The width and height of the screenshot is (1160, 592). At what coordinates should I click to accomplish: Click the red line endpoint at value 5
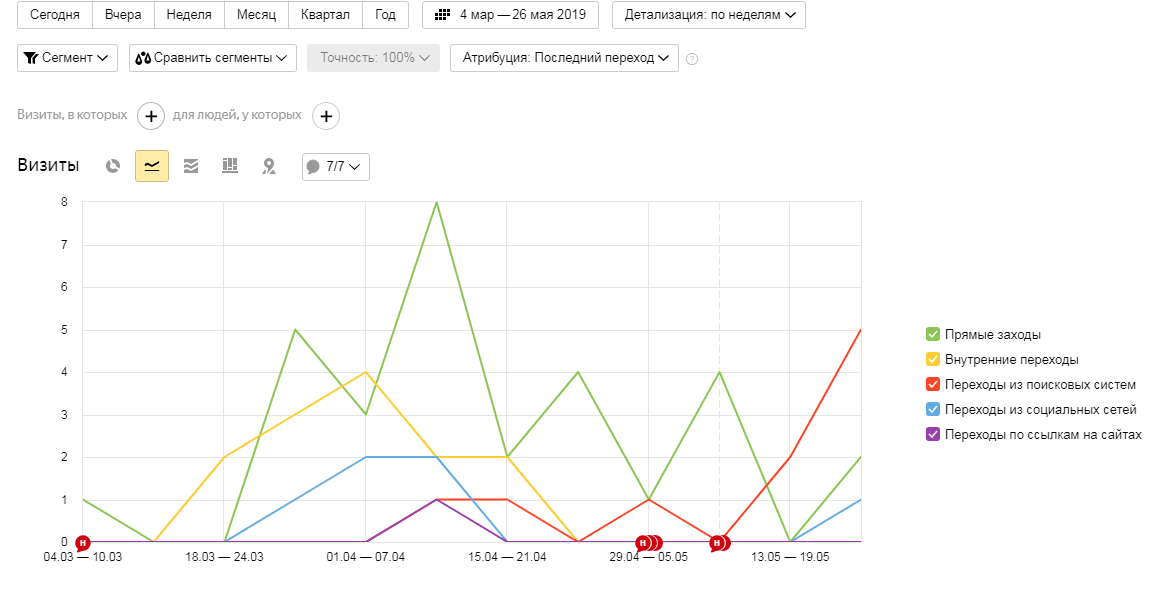coord(860,330)
